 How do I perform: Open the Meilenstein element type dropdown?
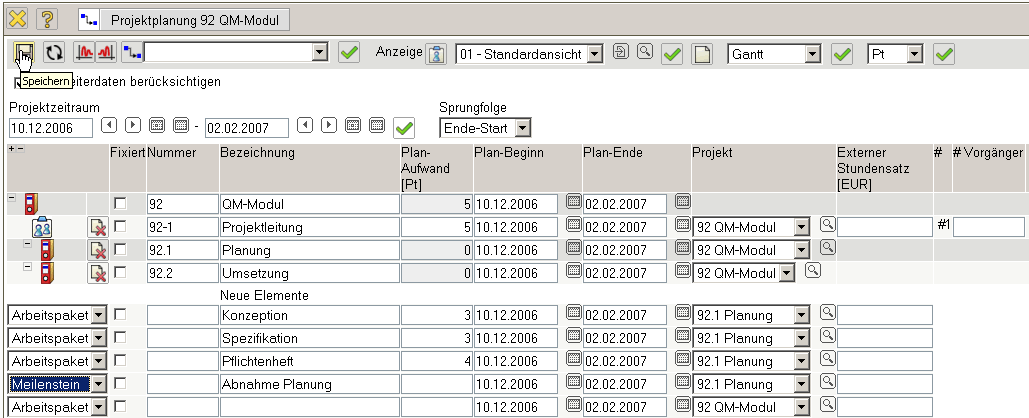pyautogui.click(x=97, y=383)
